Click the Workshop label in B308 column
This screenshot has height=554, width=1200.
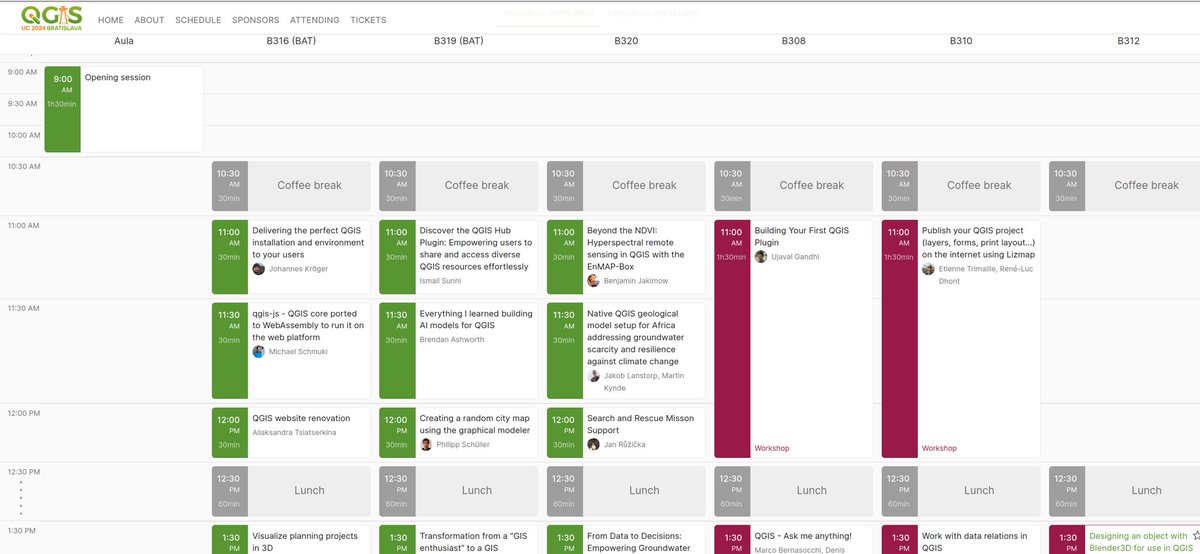tap(772, 449)
